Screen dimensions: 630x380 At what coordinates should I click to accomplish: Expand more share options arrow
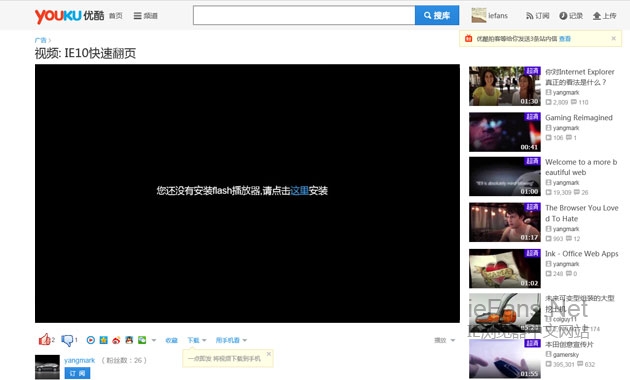(x=154, y=340)
